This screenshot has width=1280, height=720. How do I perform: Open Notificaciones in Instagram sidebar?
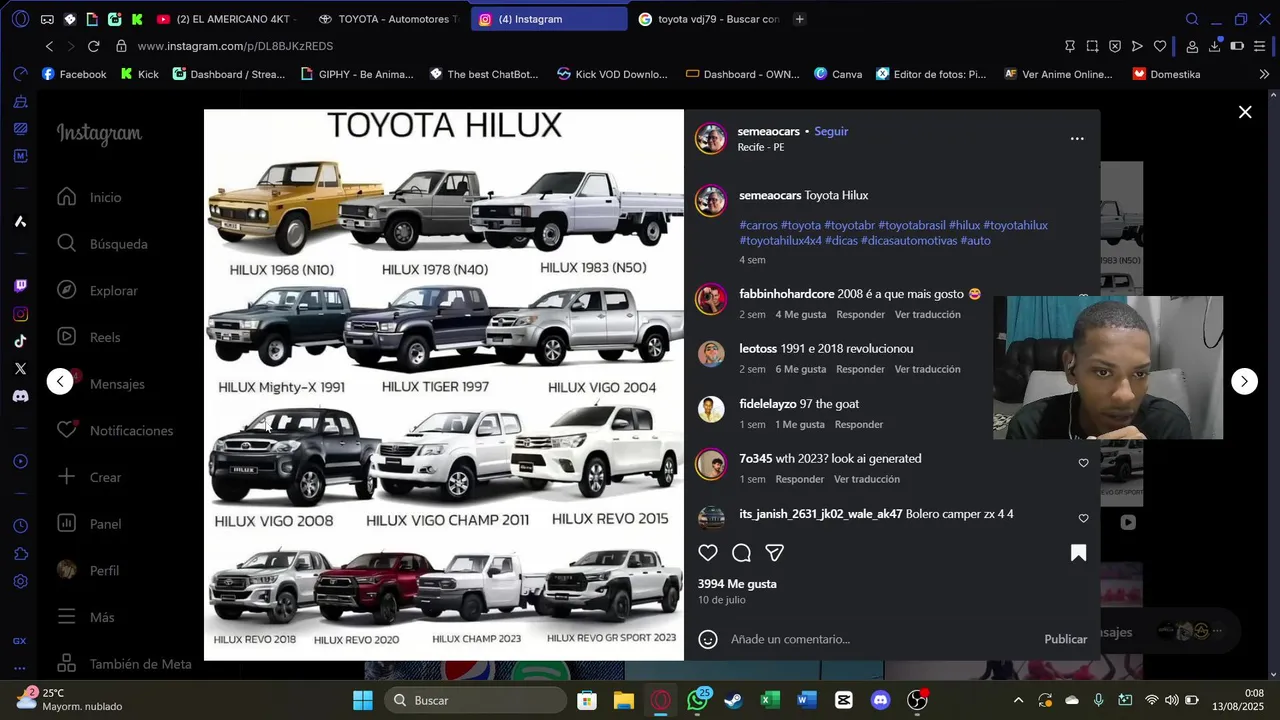[115, 431]
